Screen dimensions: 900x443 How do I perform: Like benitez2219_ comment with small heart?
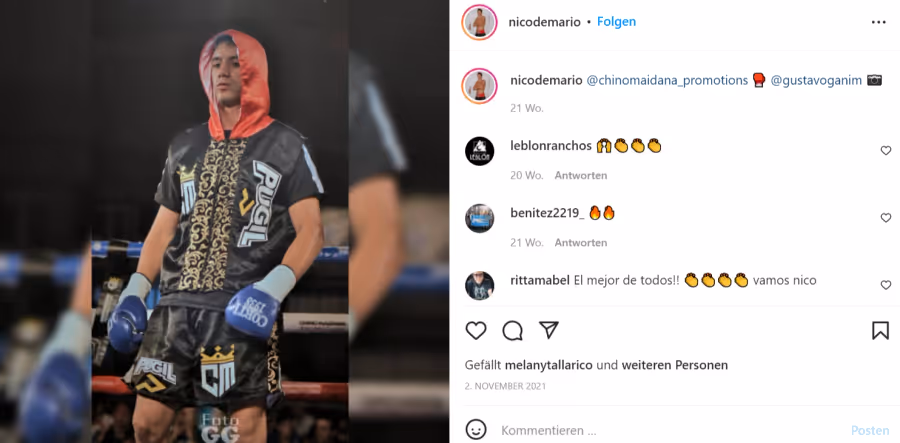pyautogui.click(x=886, y=217)
